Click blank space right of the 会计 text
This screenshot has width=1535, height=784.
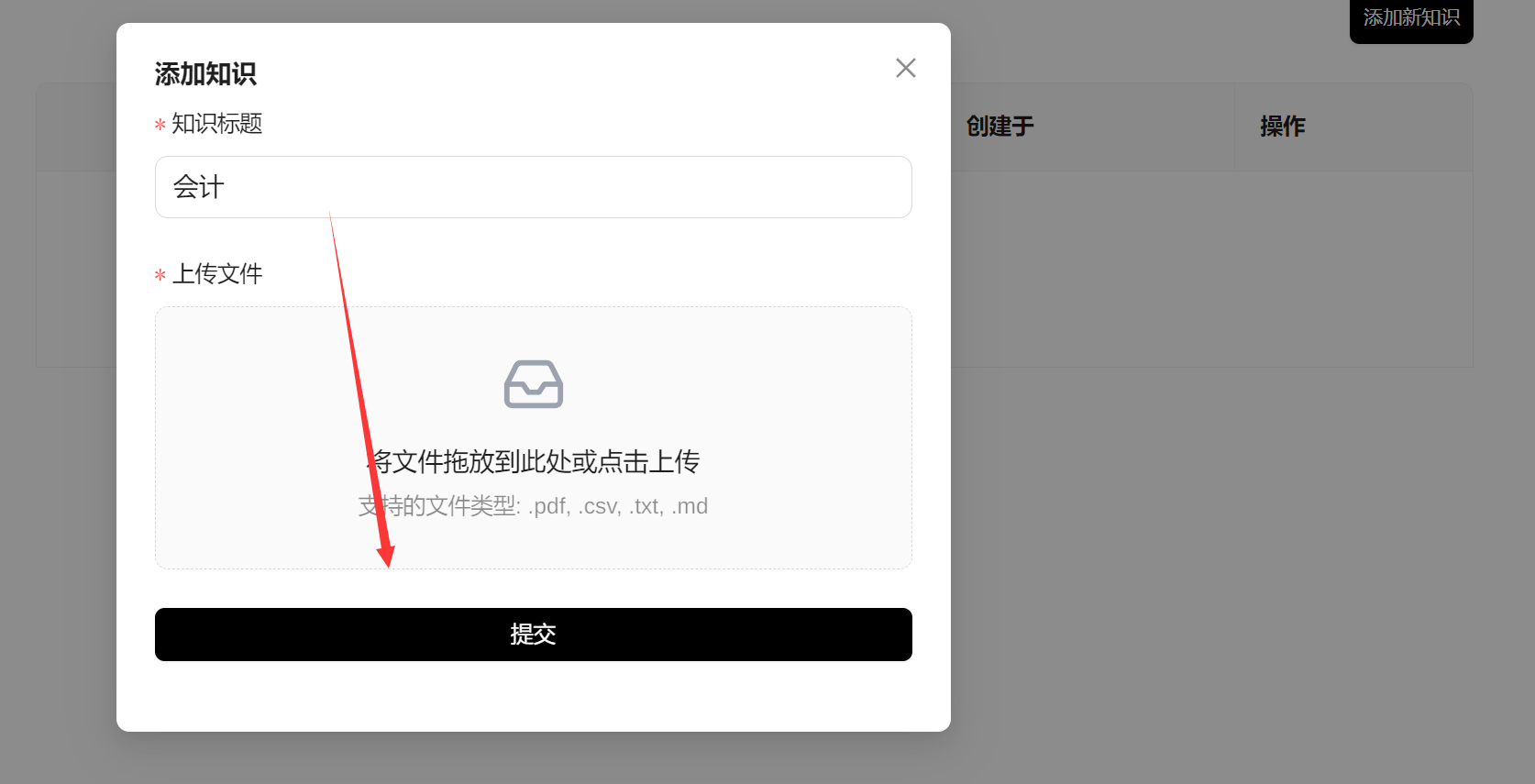[x=569, y=187]
